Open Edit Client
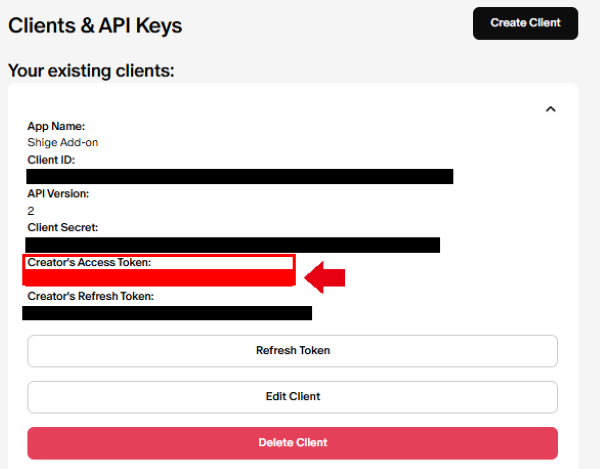600x469 pixels. [292, 397]
